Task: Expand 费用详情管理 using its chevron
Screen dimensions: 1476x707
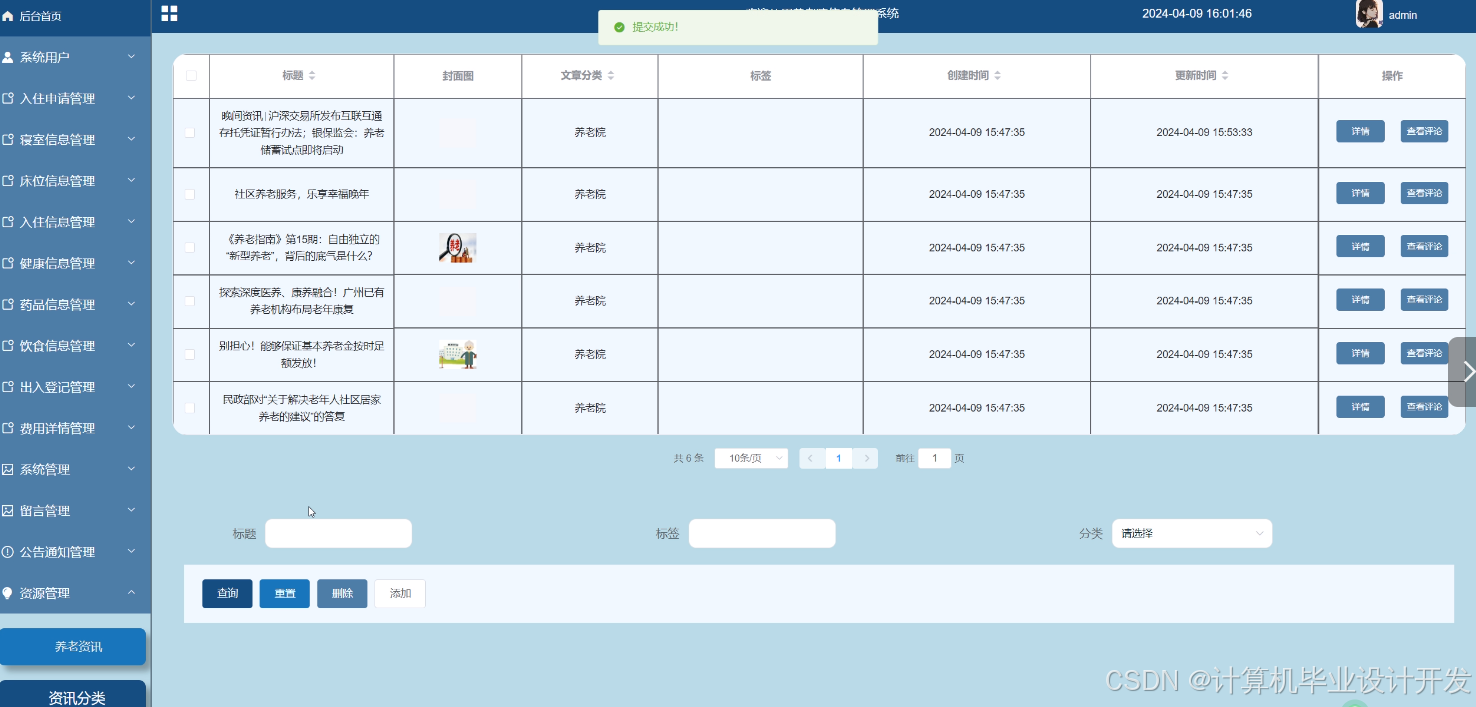Action: point(131,428)
